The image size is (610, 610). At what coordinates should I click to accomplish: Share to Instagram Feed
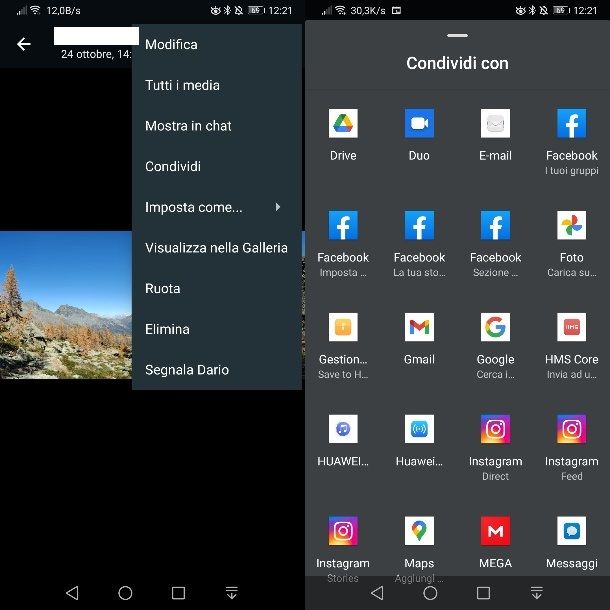pyautogui.click(x=571, y=429)
